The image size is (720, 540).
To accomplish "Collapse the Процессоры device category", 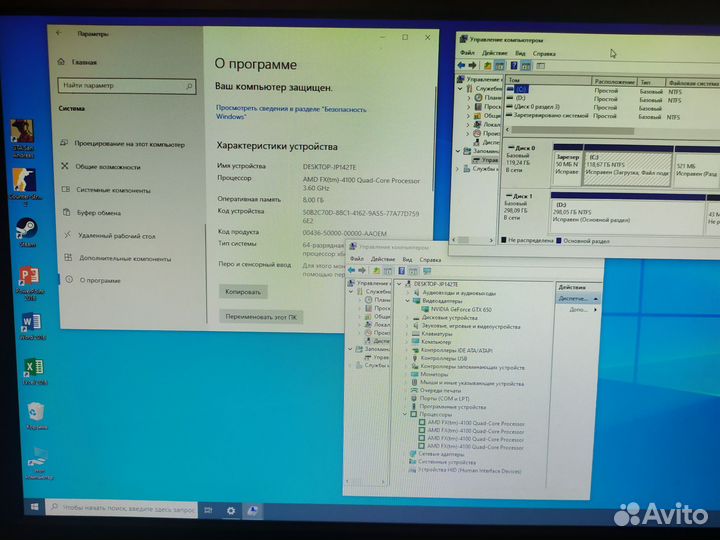I will (405, 414).
